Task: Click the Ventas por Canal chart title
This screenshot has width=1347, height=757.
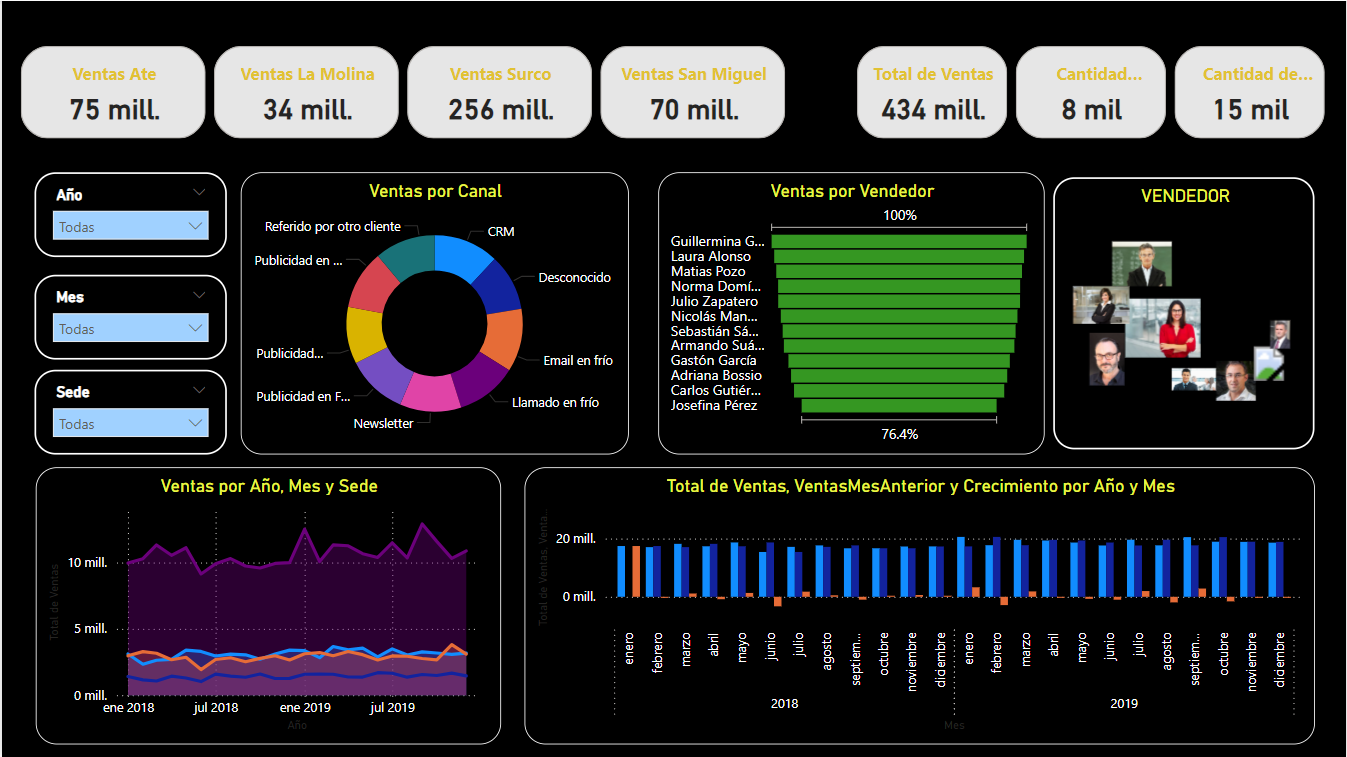Action: click(435, 191)
